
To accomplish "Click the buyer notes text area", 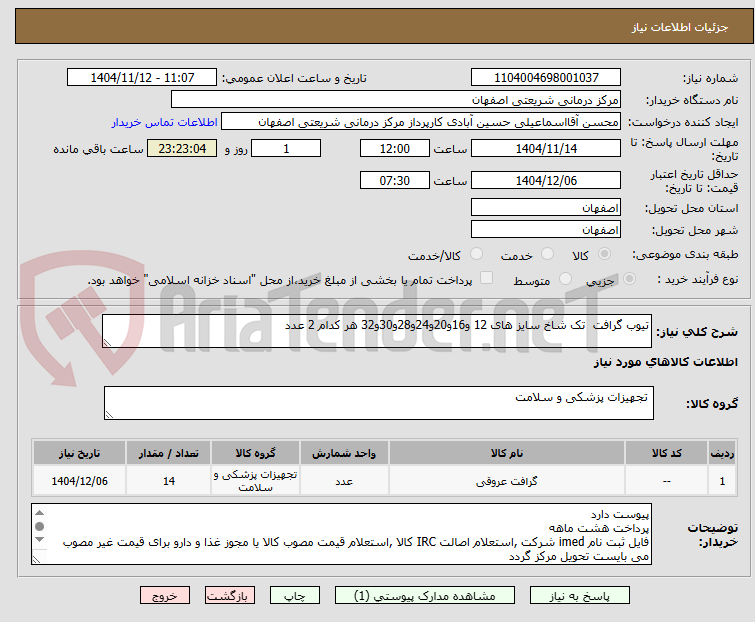I will point(341,534).
